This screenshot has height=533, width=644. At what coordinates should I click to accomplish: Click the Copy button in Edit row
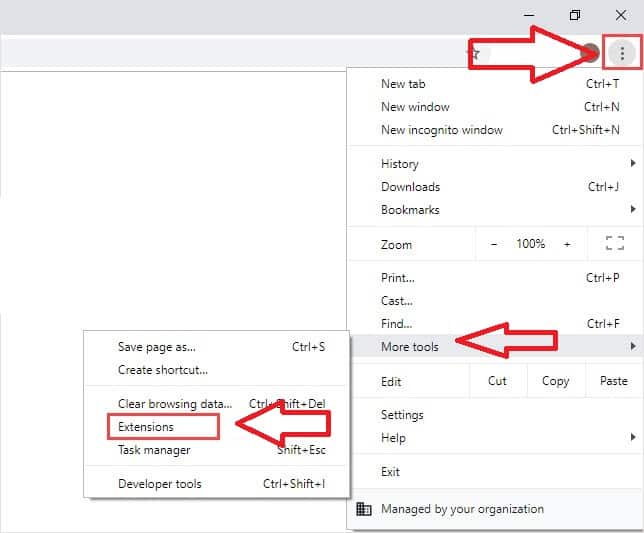(x=555, y=381)
